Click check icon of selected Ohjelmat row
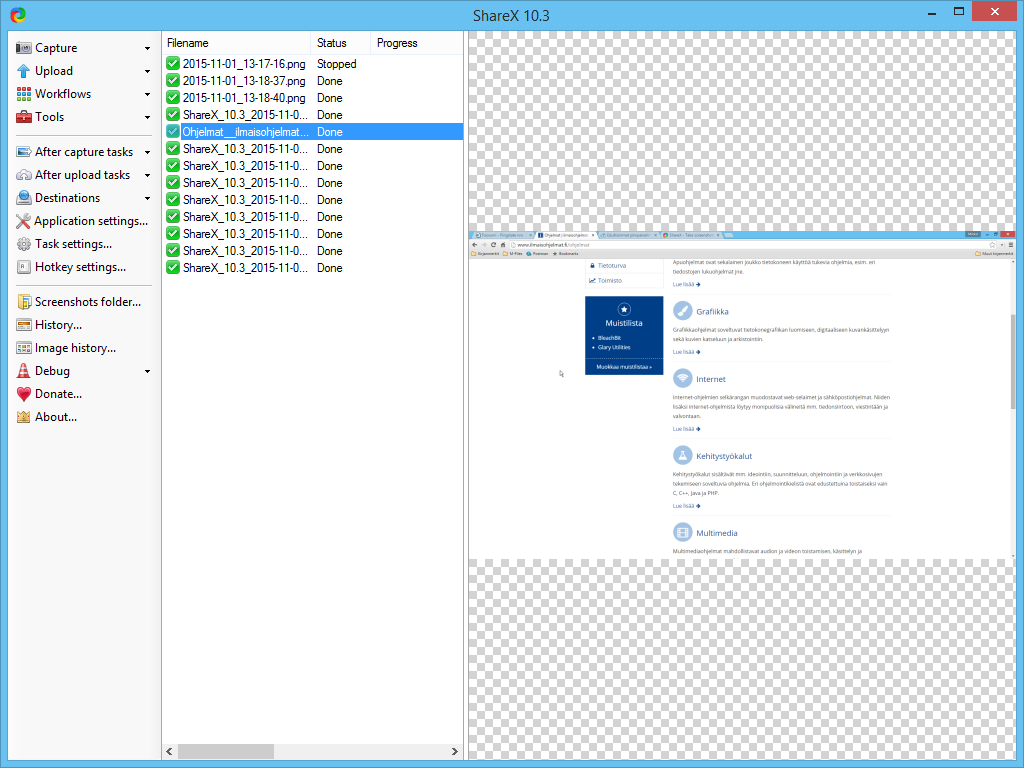Viewport: 1024px width, 768px height. click(173, 131)
